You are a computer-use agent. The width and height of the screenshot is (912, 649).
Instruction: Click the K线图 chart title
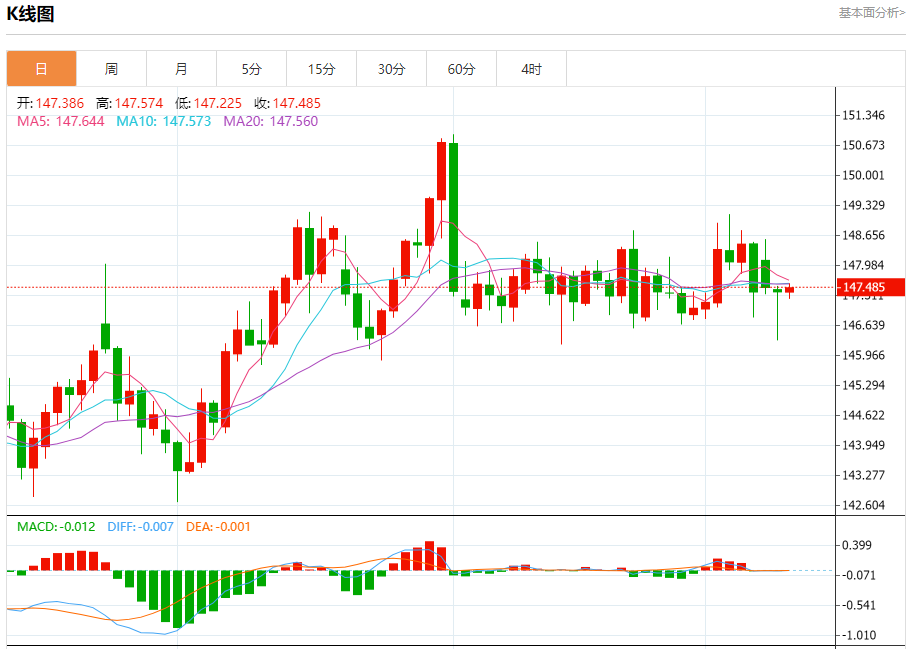pyautogui.click(x=30, y=14)
